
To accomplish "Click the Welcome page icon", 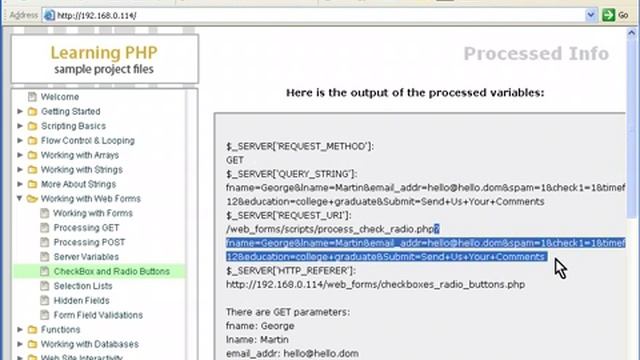I will tap(32, 97).
